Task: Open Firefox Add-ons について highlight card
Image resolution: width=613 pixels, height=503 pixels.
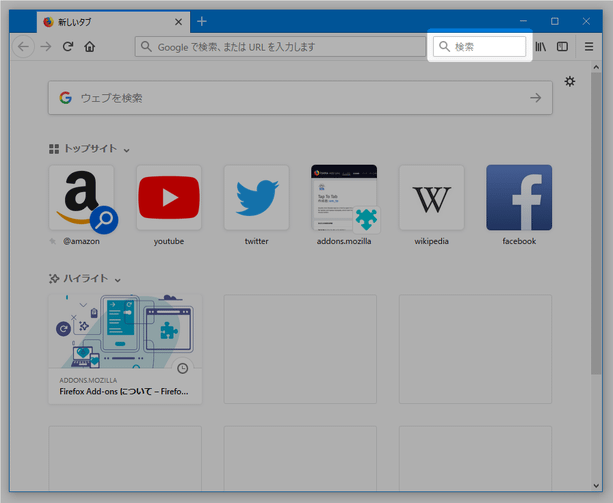Action: click(x=125, y=349)
